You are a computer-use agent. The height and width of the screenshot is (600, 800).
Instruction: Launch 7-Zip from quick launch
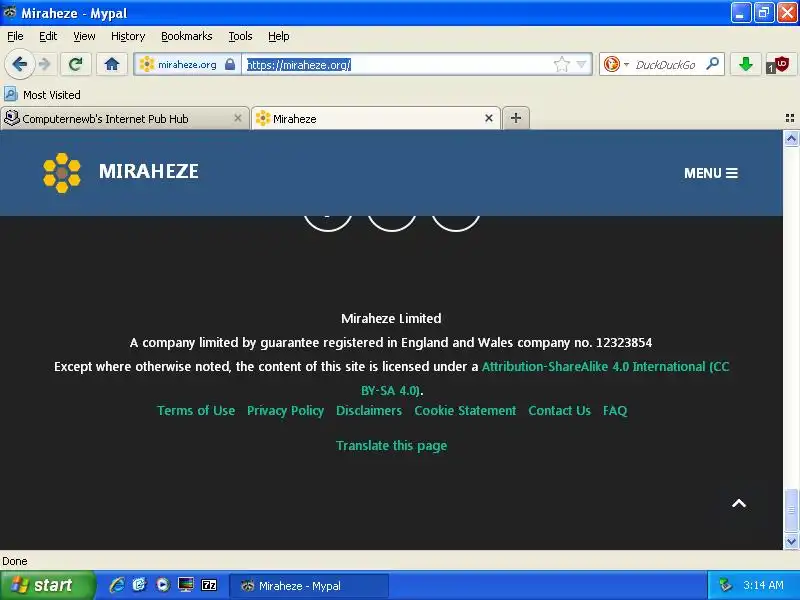(x=209, y=585)
